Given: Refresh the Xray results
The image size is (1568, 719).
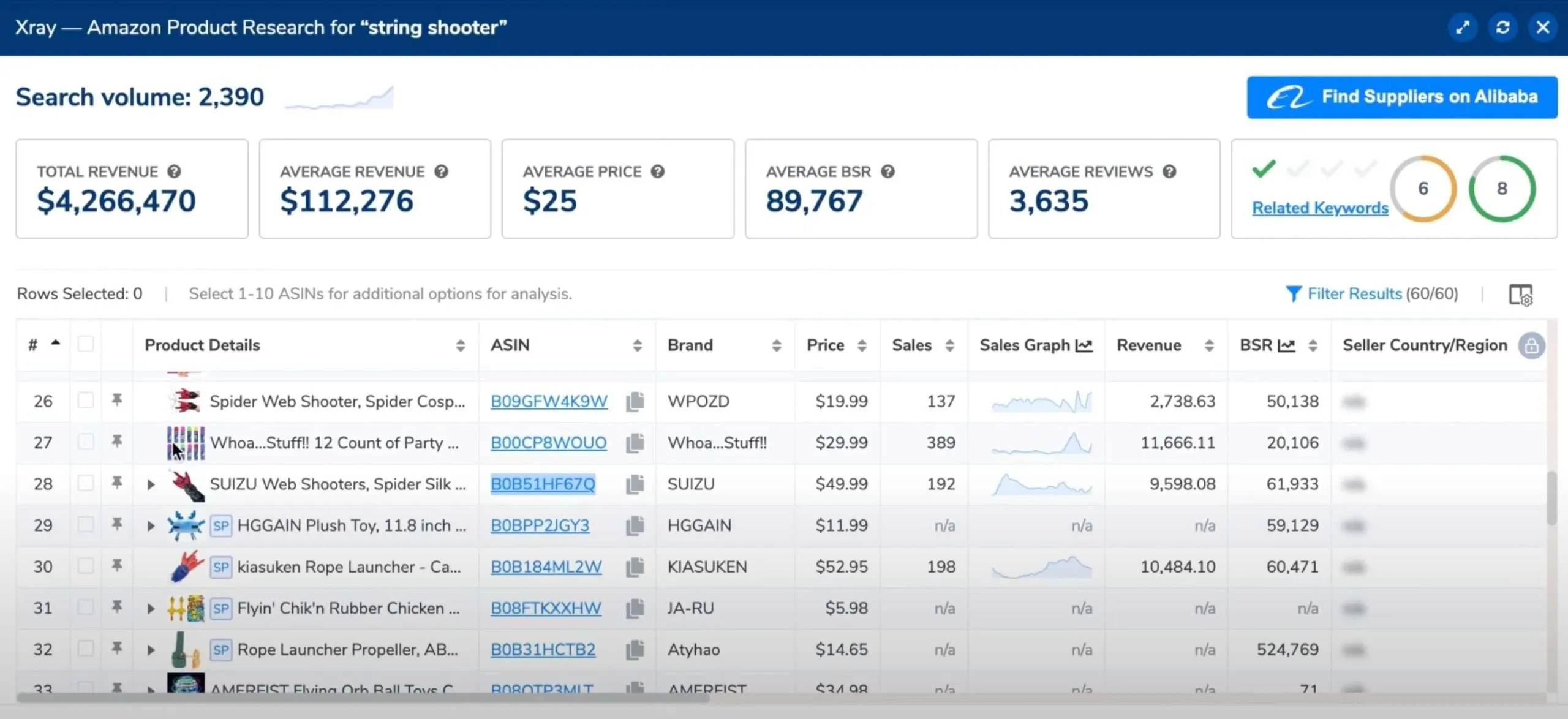Looking at the screenshot, I should (1502, 28).
